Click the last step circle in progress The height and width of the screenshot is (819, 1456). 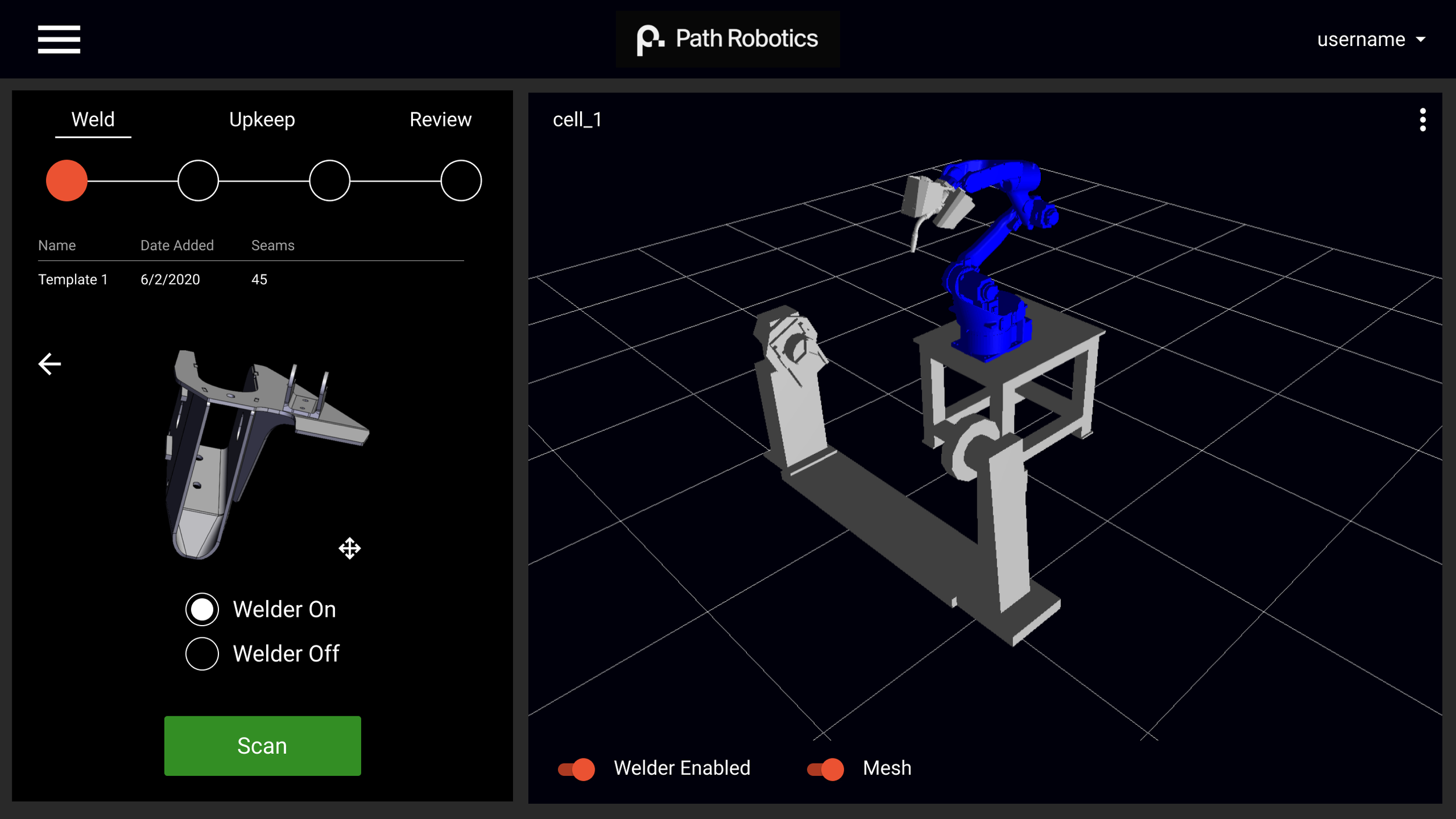[461, 181]
